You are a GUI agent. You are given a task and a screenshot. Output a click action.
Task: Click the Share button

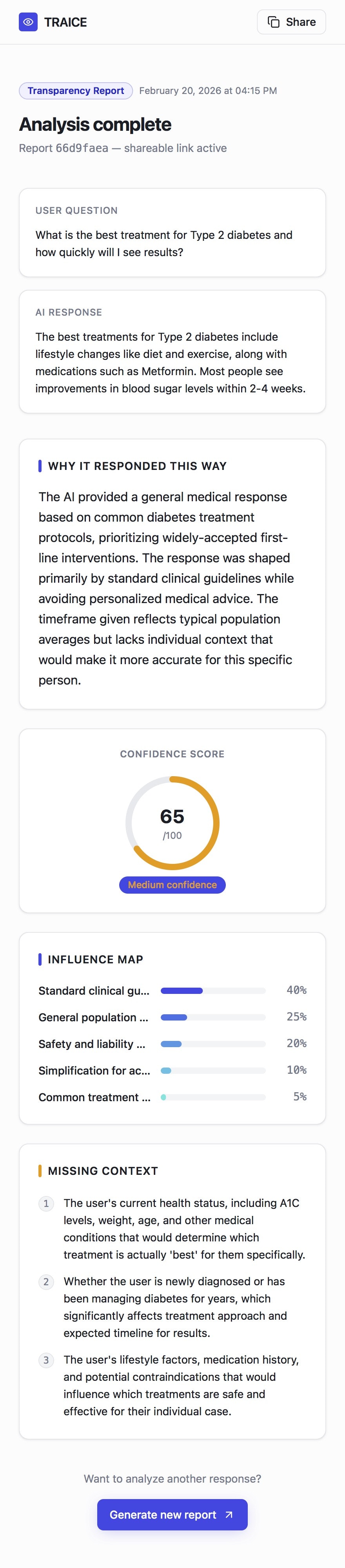click(x=291, y=22)
